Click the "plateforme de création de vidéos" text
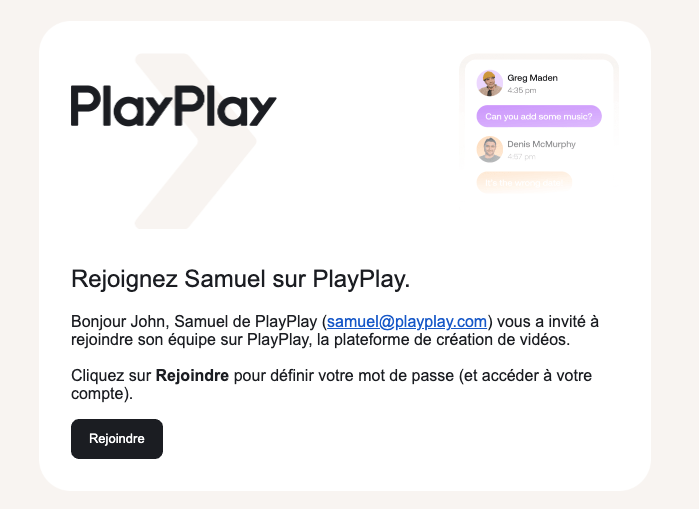Image resolution: width=699 pixels, height=509 pixels. [x=452, y=340]
